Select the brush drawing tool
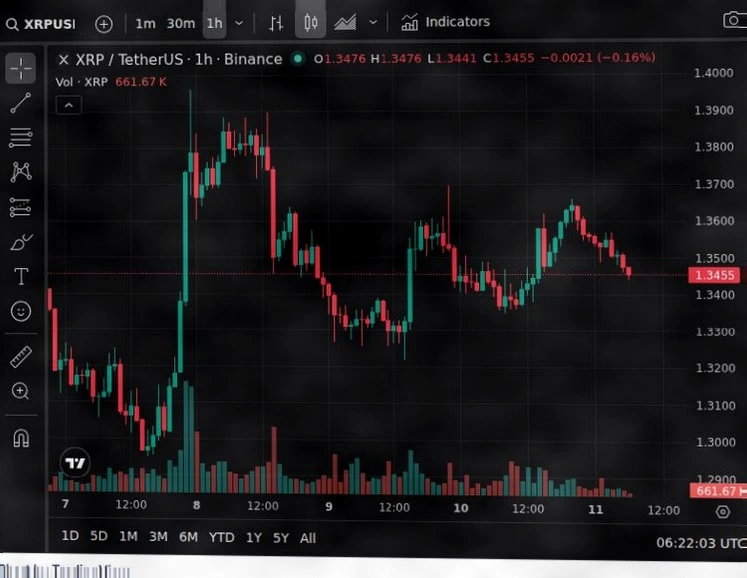Viewport: 747px width, 578px height. 21,242
